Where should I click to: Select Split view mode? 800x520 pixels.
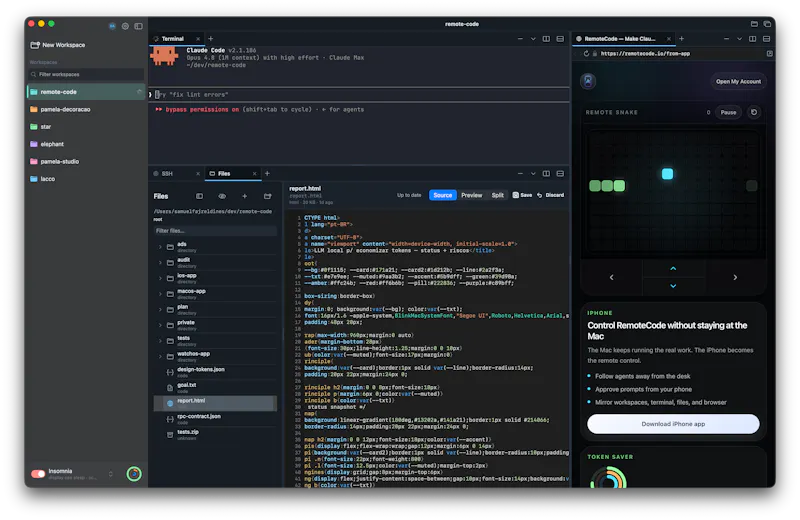[497, 195]
